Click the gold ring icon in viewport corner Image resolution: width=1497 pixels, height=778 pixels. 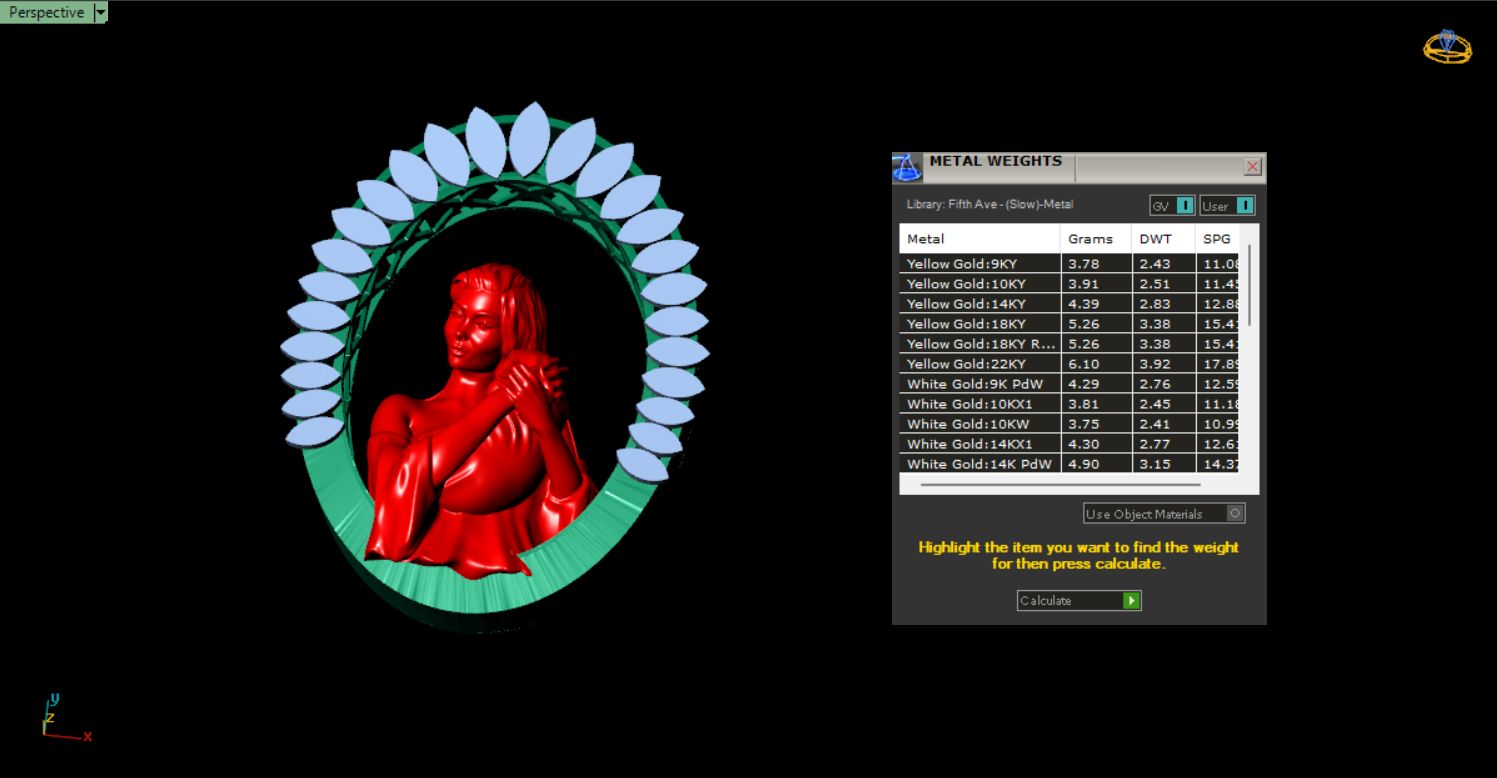pyautogui.click(x=1447, y=47)
